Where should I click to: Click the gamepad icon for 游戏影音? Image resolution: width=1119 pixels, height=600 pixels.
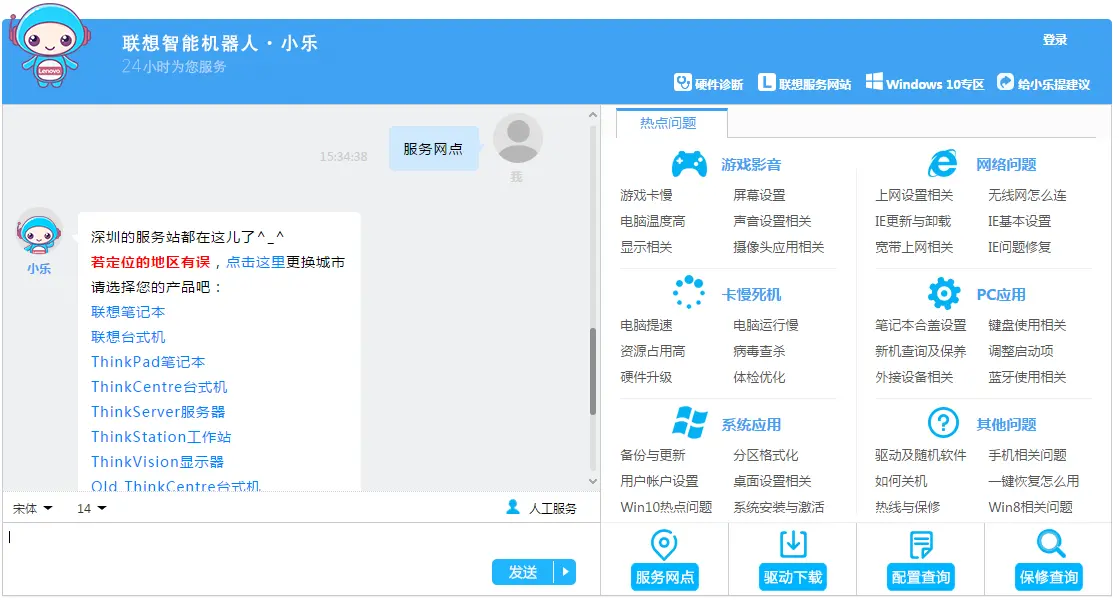point(689,164)
